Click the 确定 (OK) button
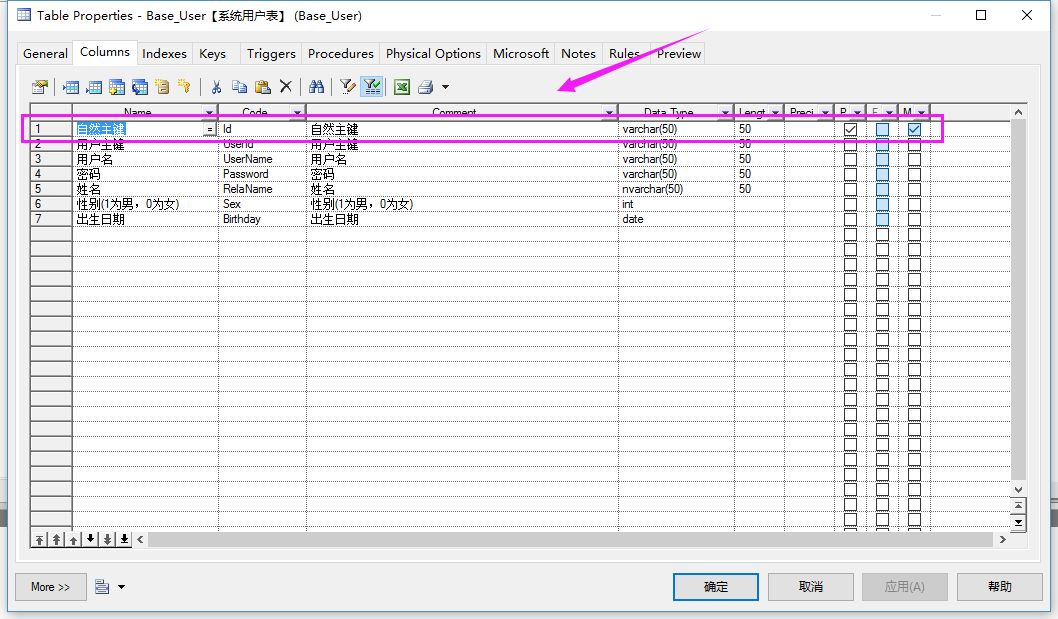 [x=716, y=587]
